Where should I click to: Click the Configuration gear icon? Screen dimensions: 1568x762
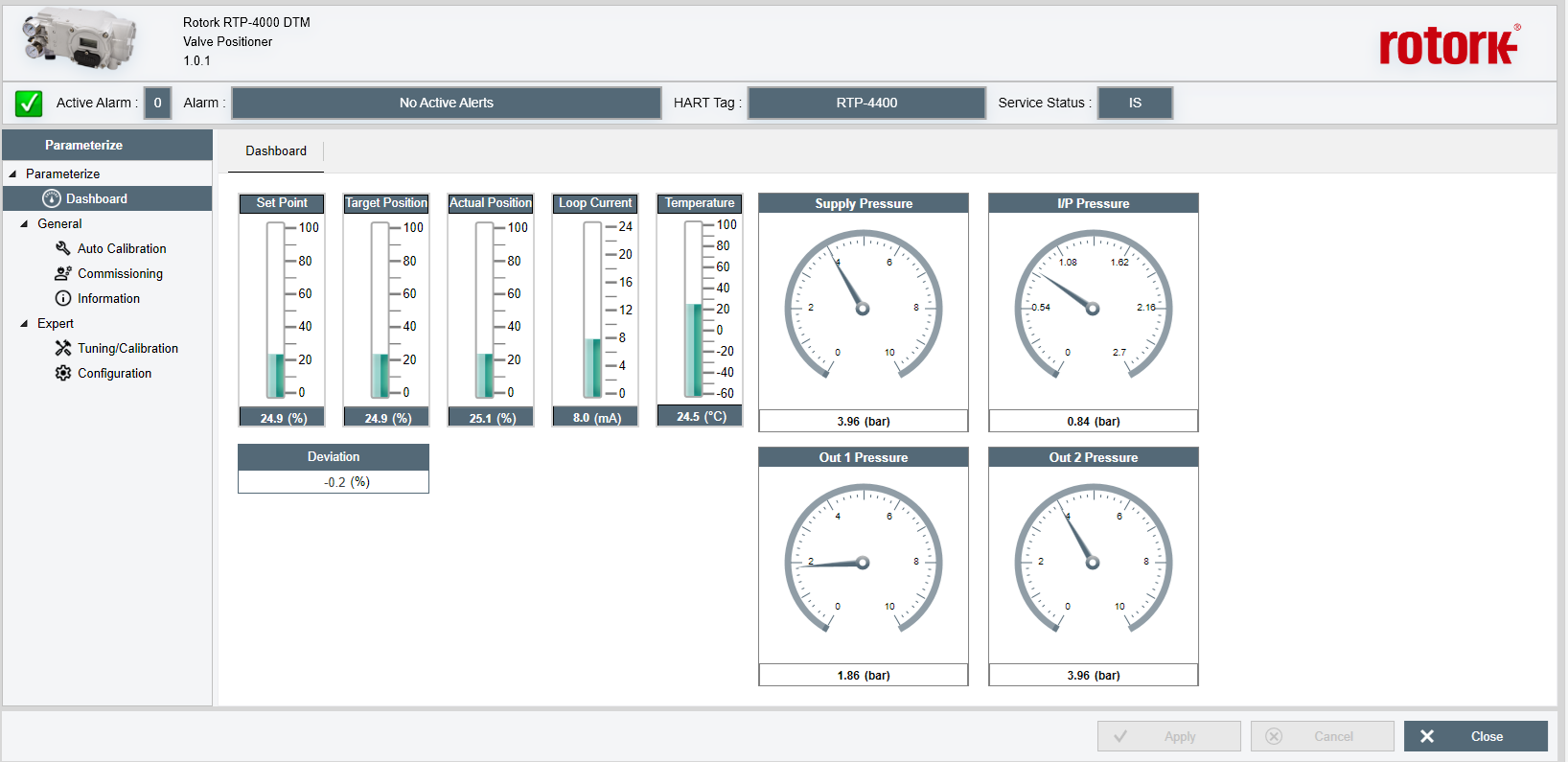click(63, 373)
